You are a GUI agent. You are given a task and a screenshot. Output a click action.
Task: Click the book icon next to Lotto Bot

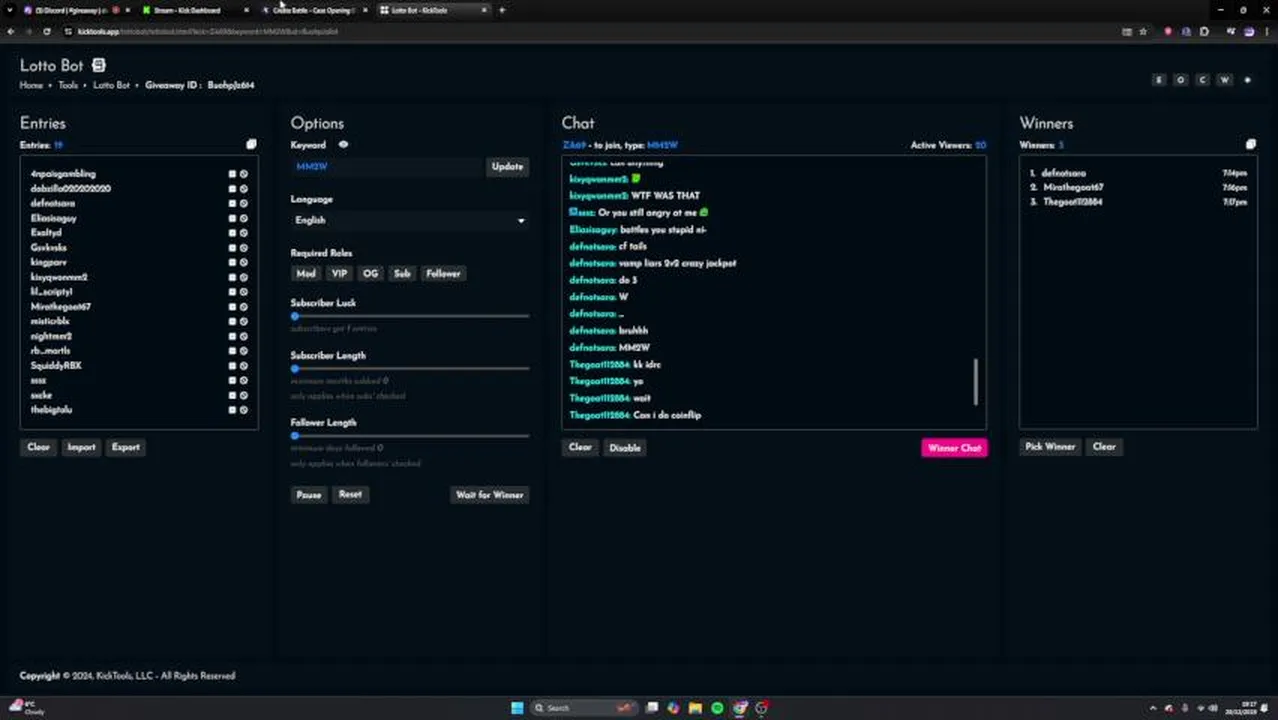coord(98,65)
